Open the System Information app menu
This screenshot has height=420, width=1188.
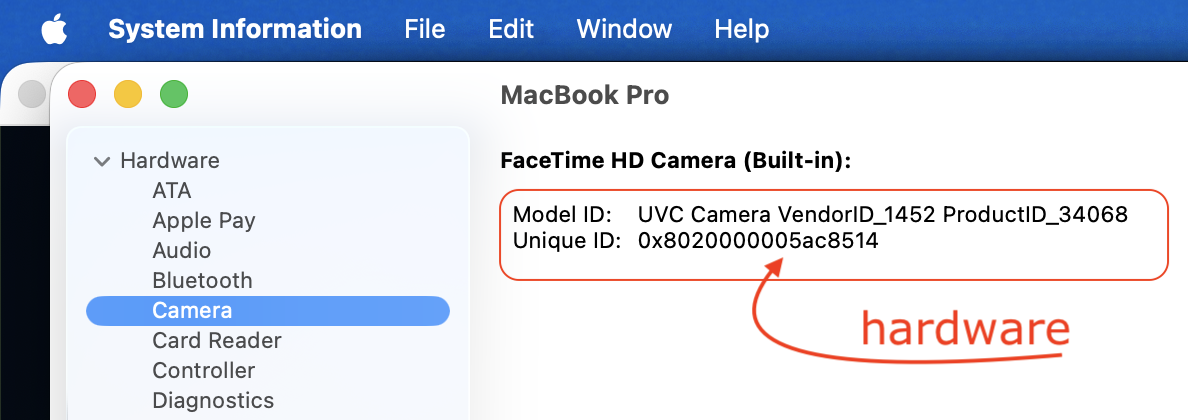[235, 30]
